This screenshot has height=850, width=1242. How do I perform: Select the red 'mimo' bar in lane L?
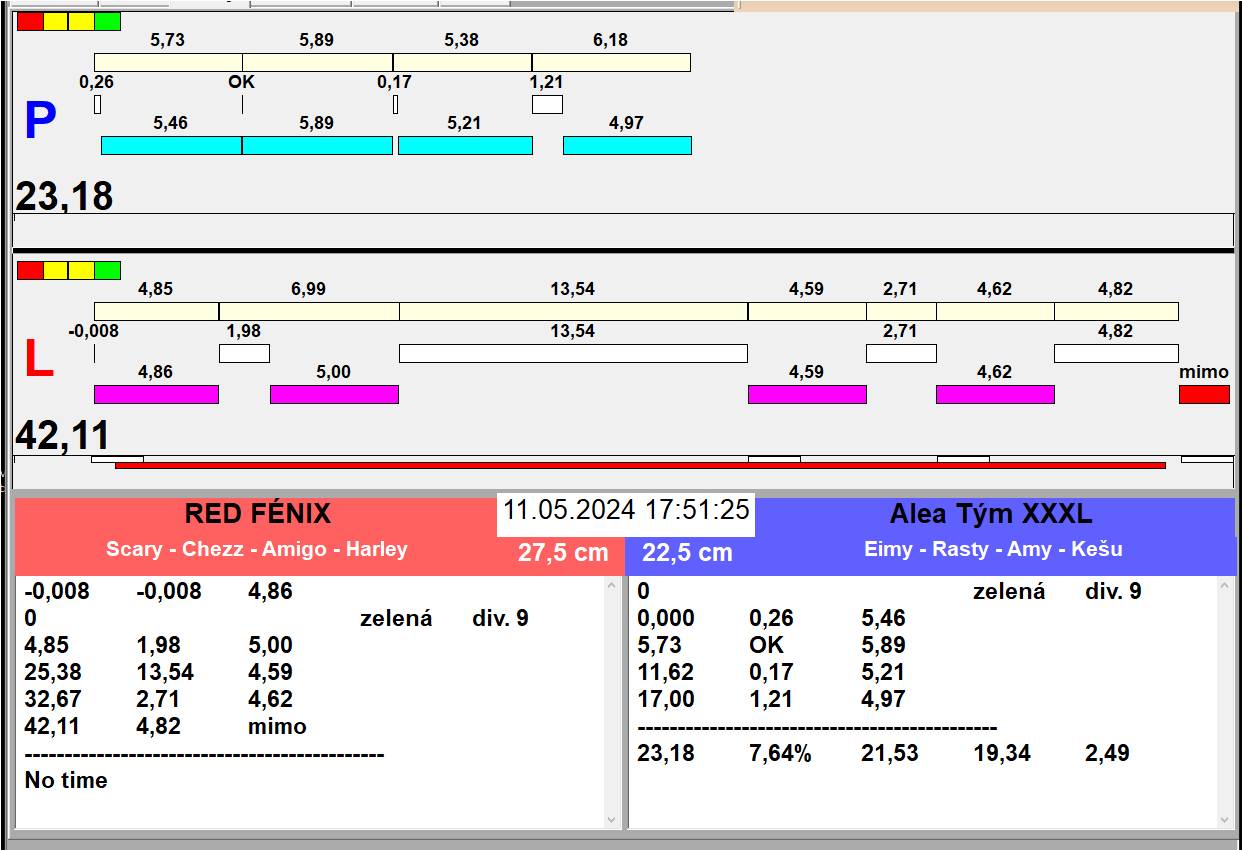1204,394
